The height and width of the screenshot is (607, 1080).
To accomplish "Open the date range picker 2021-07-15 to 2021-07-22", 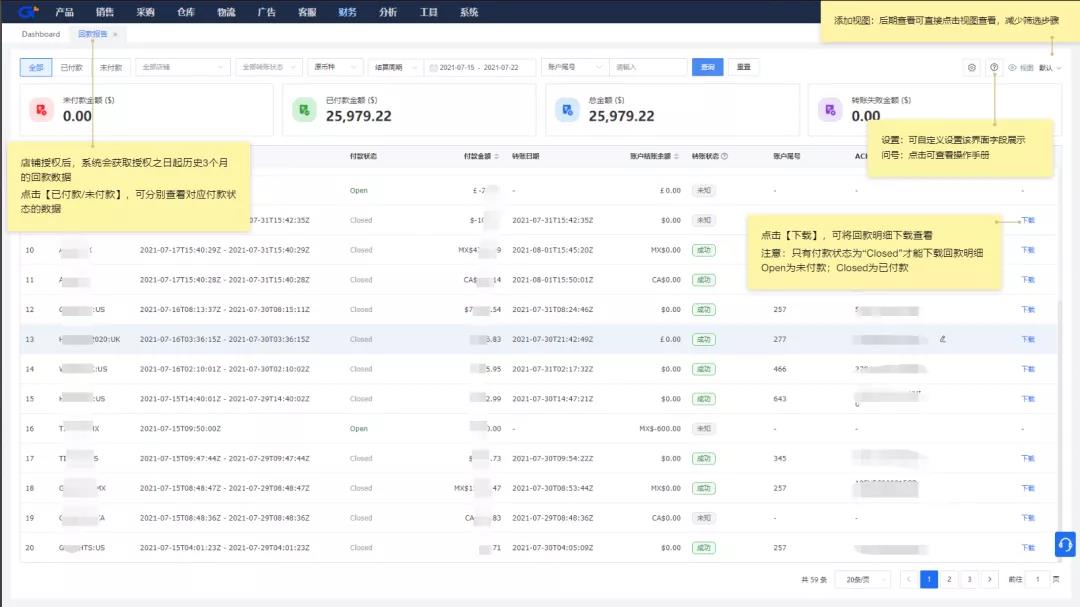I will pyautogui.click(x=482, y=67).
